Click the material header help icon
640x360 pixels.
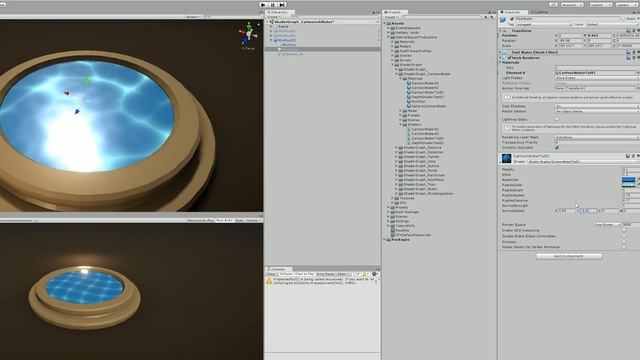click(629, 156)
